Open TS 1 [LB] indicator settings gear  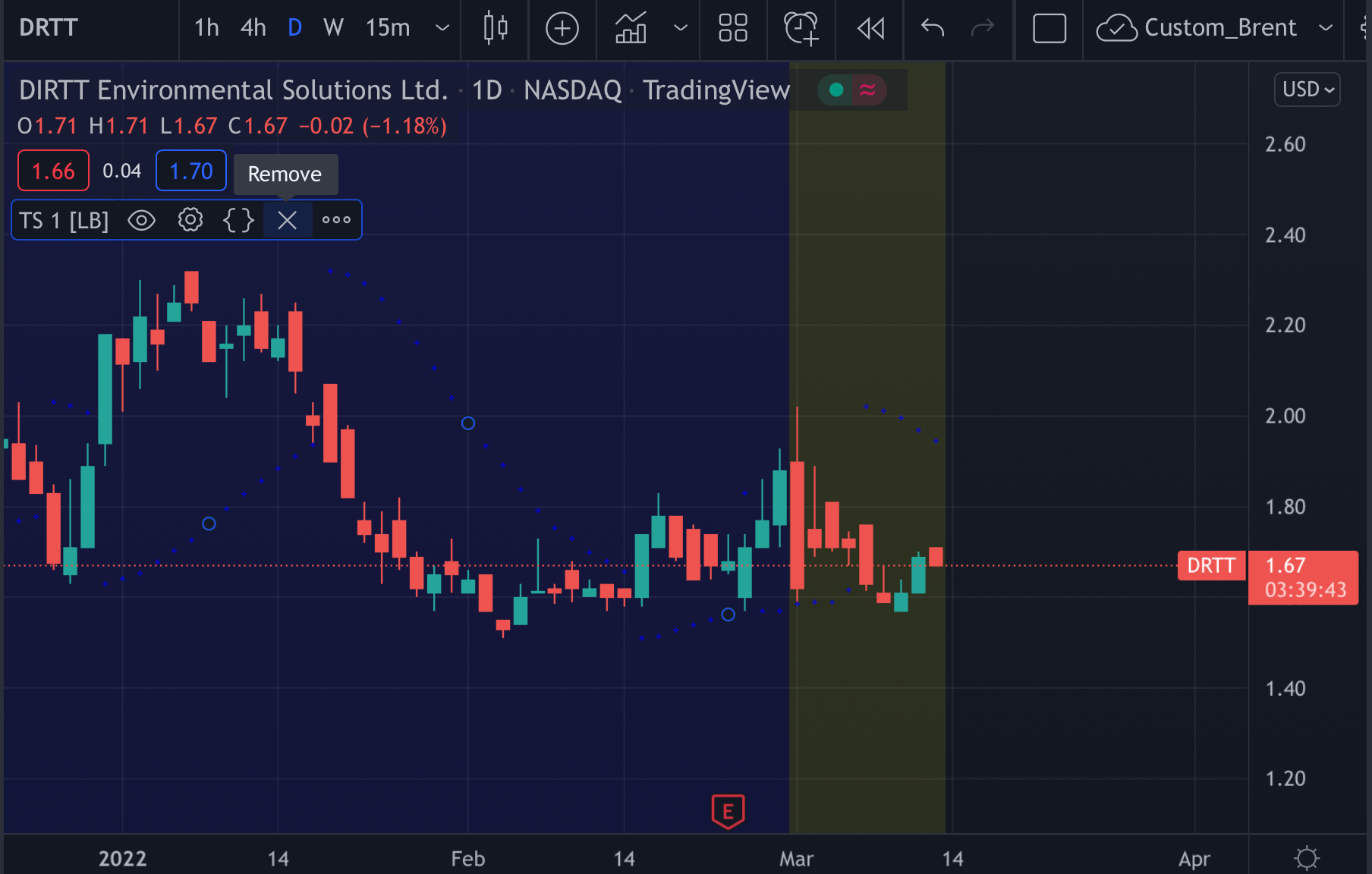click(x=190, y=220)
